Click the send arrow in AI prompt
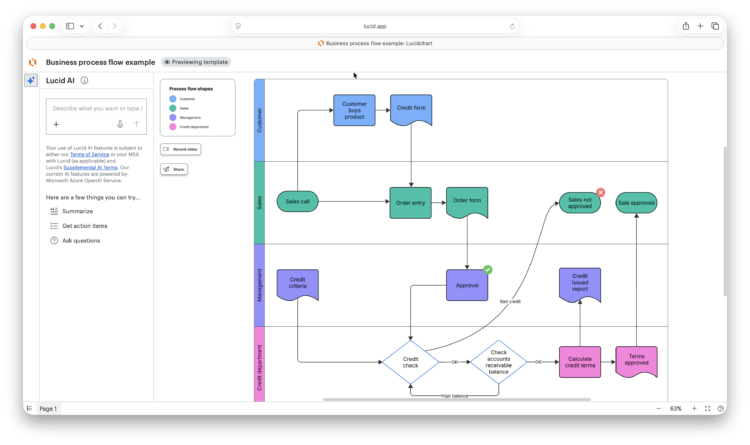750x445 pixels. click(x=136, y=124)
